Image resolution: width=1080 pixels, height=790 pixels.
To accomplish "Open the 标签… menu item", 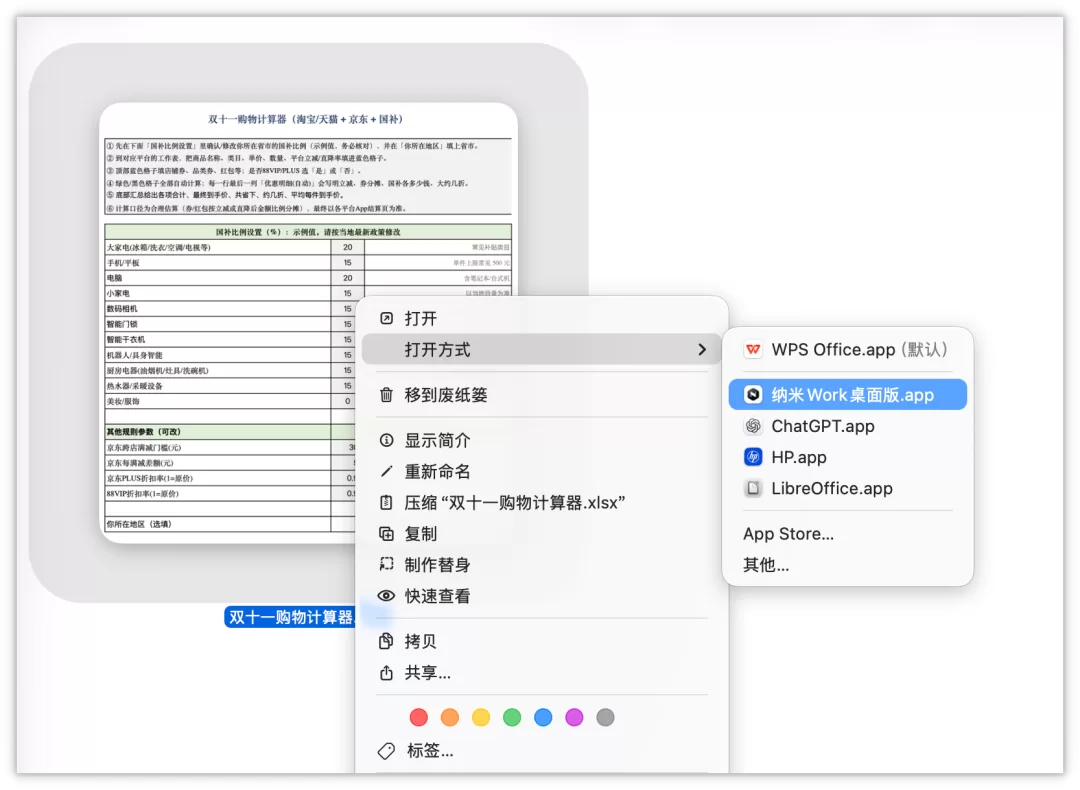I will 541,751.
